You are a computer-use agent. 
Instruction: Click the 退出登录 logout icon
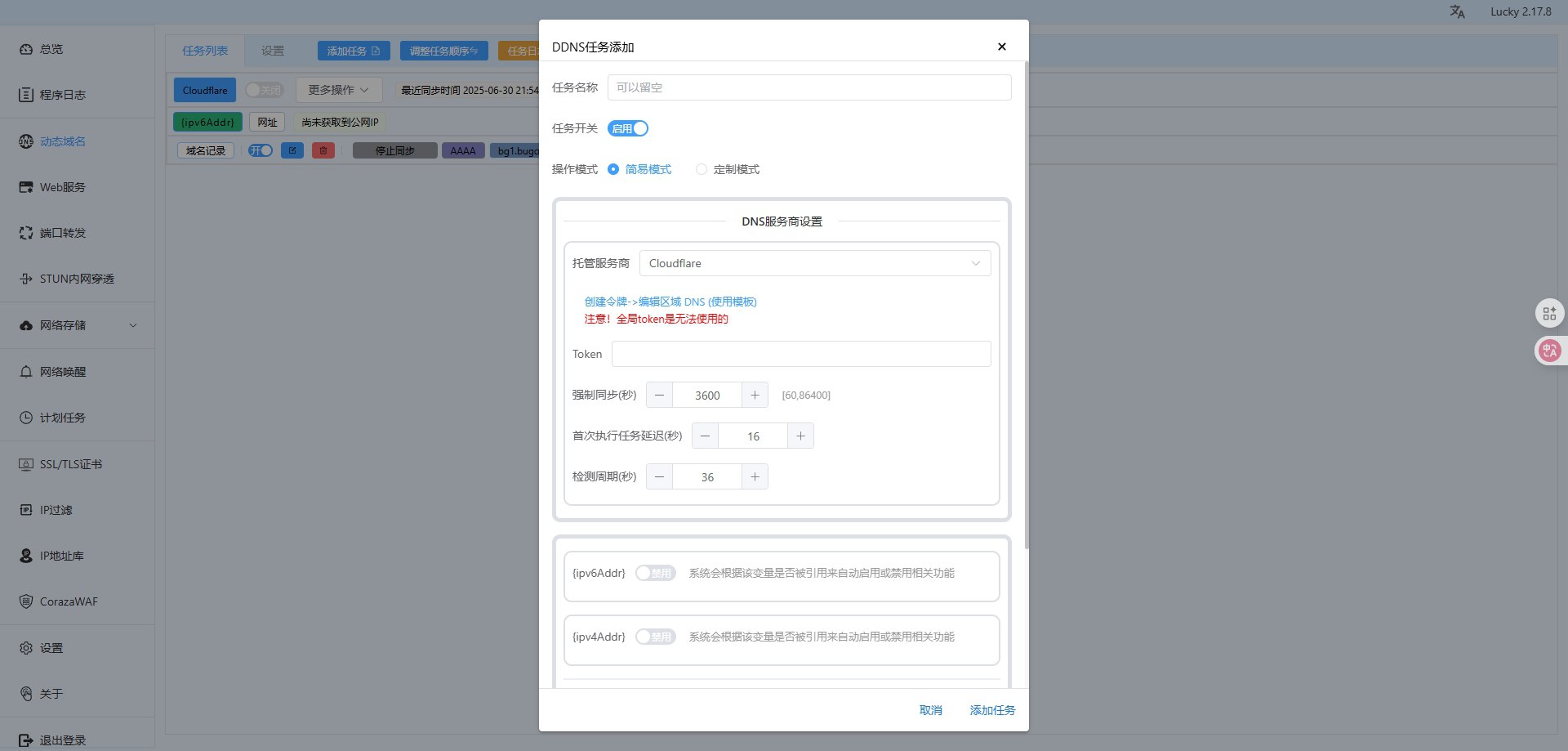pos(26,740)
